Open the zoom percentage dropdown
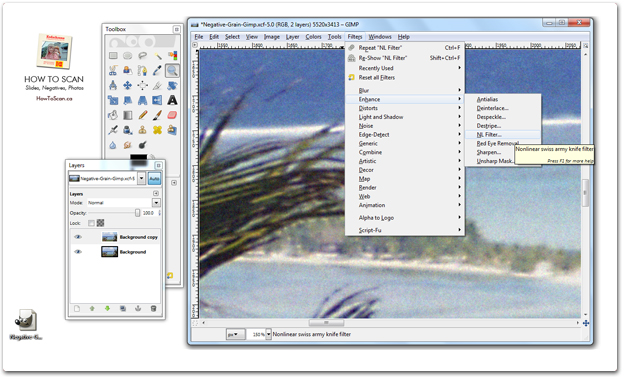This screenshot has width=630, height=377. [x=268, y=334]
